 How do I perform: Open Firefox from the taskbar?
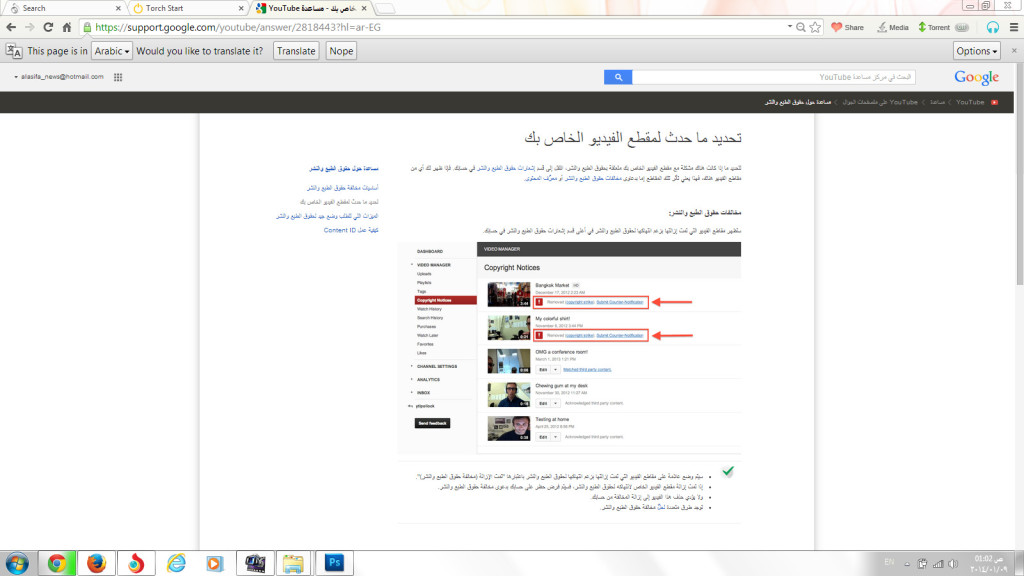97,563
